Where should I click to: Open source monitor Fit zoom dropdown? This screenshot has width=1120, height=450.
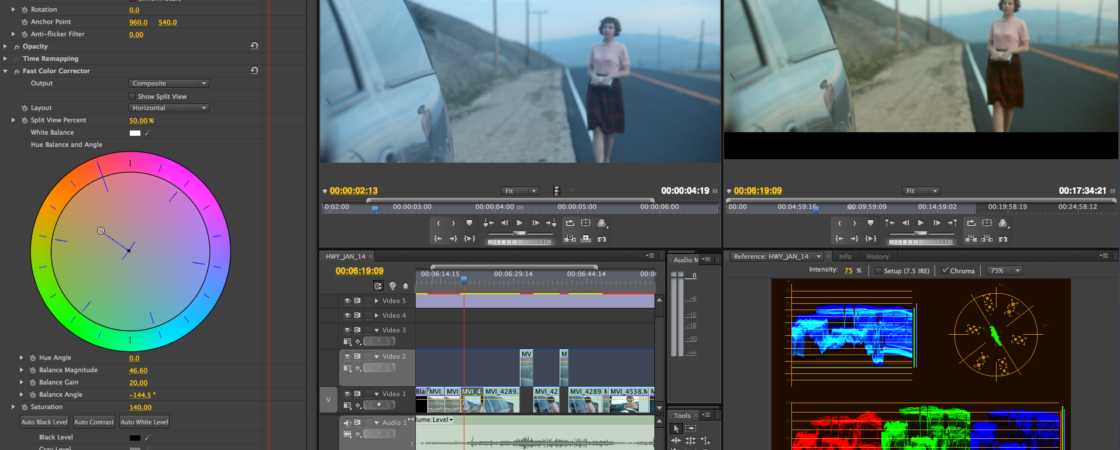520,191
